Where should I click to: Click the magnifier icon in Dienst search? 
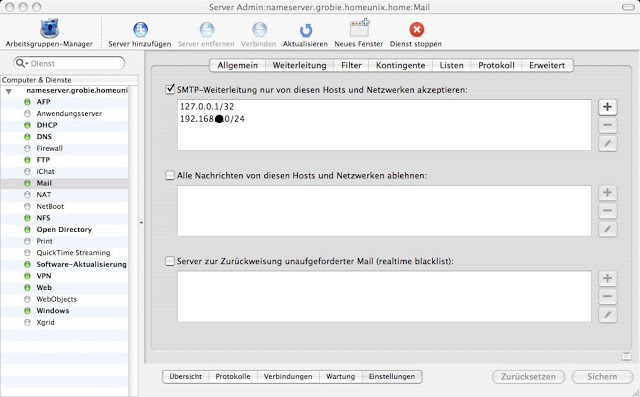[x=21, y=63]
